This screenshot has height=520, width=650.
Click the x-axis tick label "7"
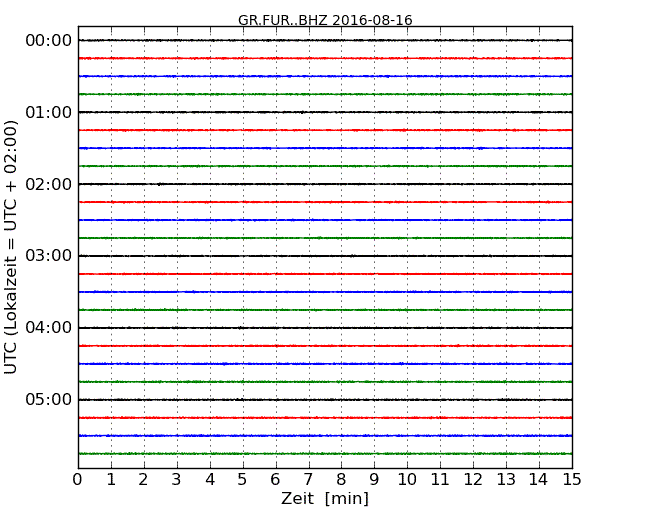(x=308, y=480)
